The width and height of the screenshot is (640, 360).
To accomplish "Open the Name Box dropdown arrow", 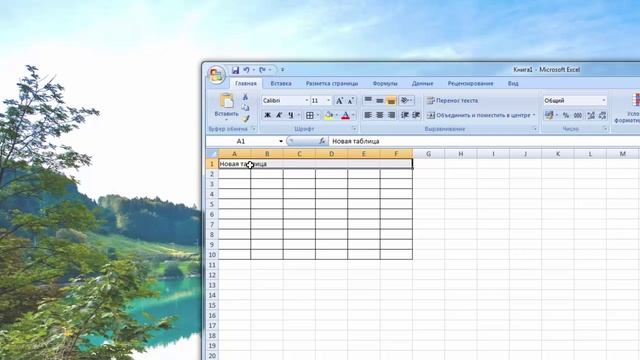I will coord(281,141).
